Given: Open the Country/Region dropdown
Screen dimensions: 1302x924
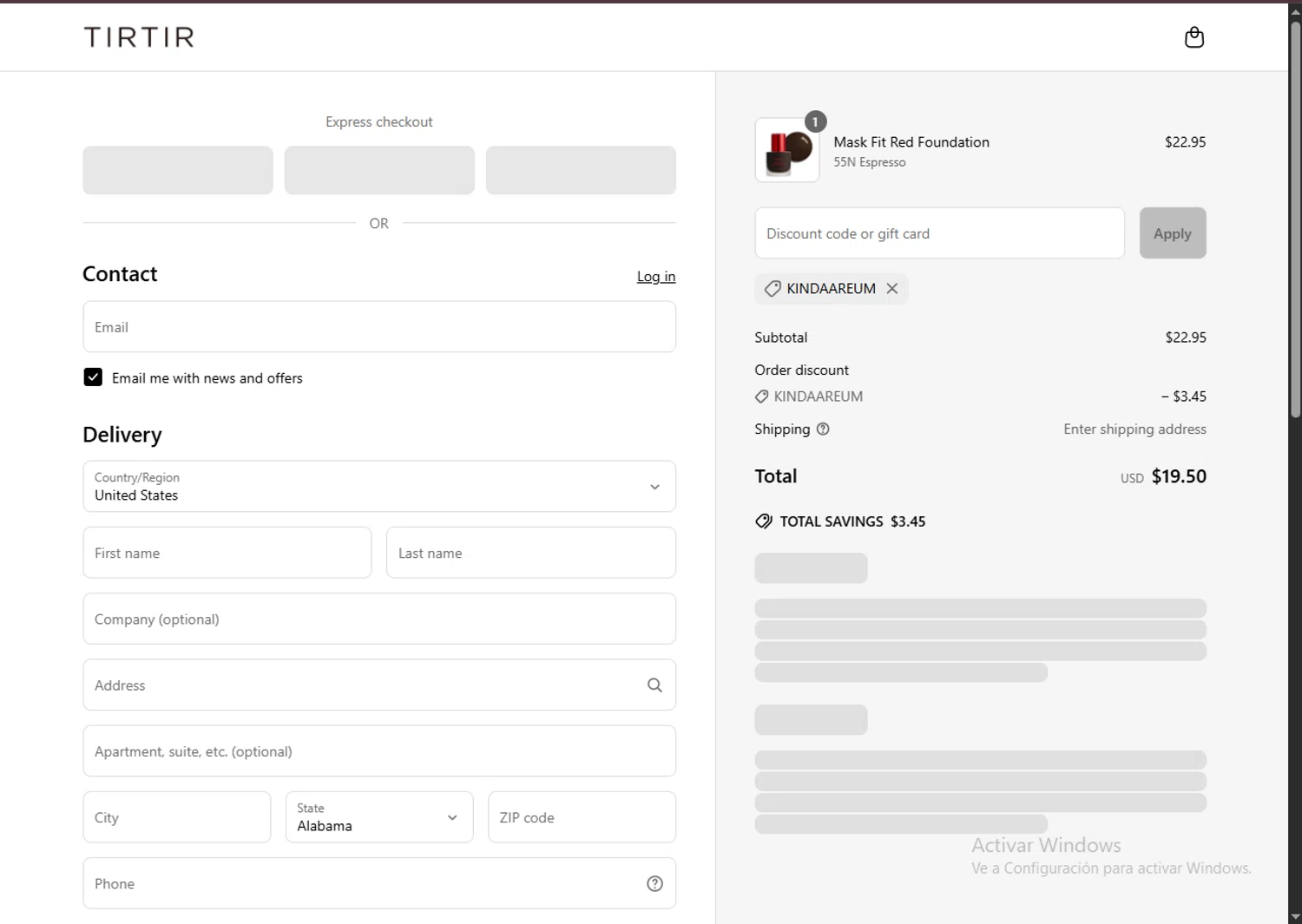Looking at the screenshot, I should (379, 487).
